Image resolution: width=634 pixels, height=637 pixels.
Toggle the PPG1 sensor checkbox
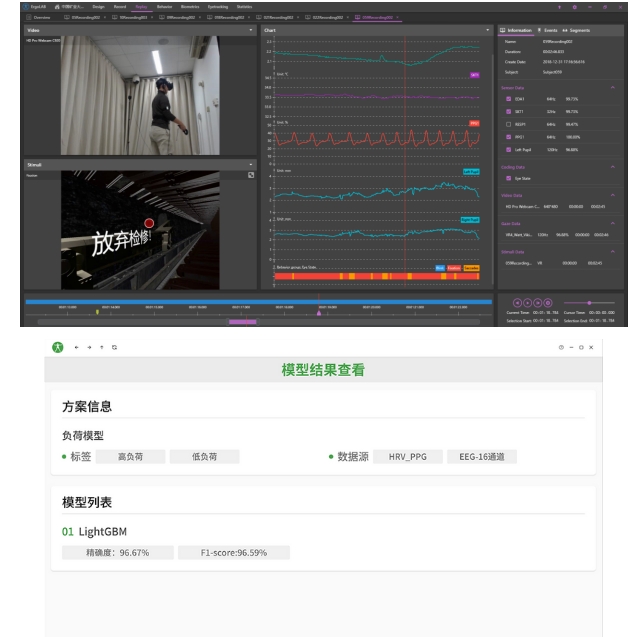[508, 137]
